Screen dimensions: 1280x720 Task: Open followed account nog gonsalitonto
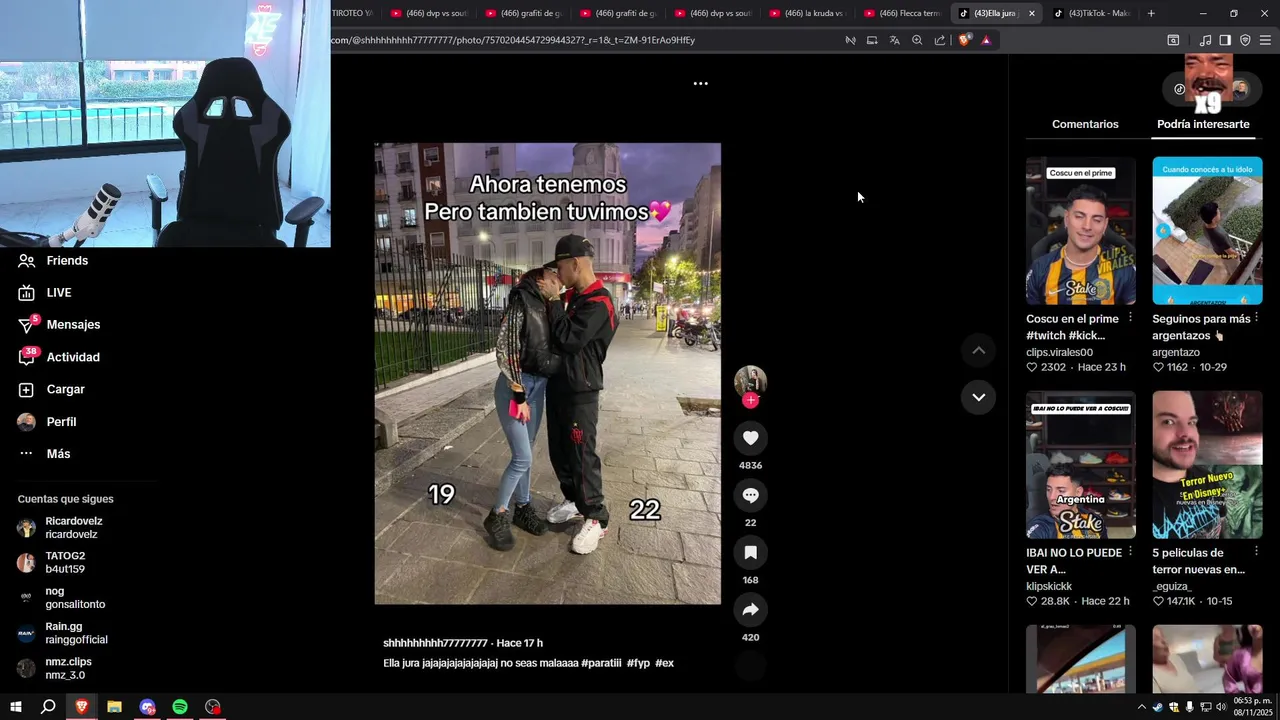(62, 598)
